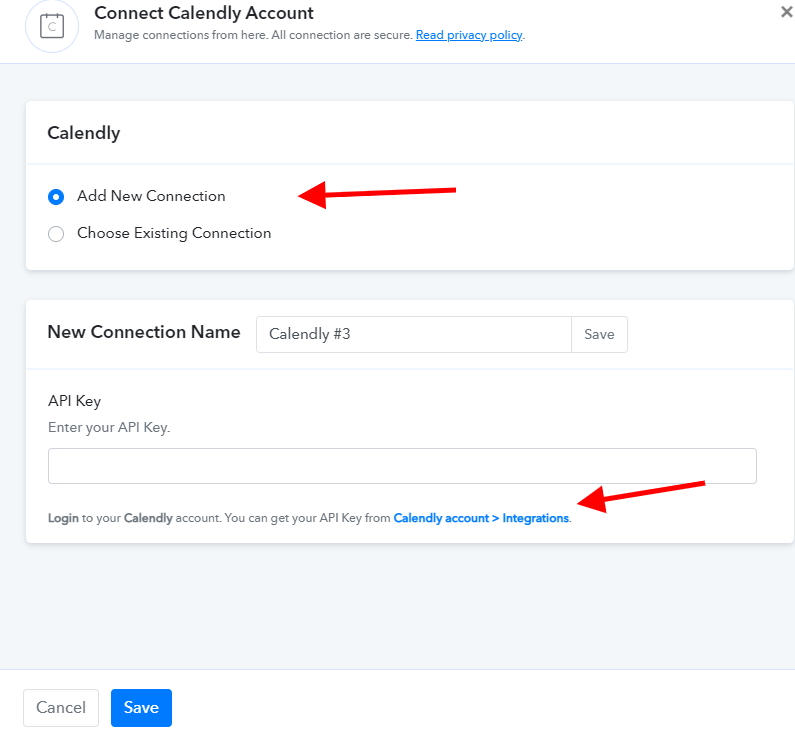Click the bold Calendly word in help text
795x737 pixels.
(x=148, y=518)
